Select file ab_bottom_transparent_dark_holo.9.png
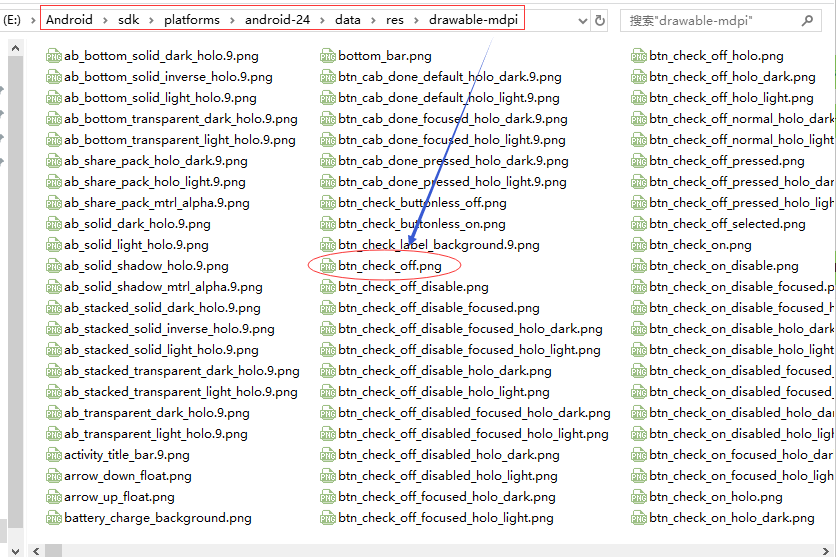The image size is (836, 557). click(x=172, y=119)
